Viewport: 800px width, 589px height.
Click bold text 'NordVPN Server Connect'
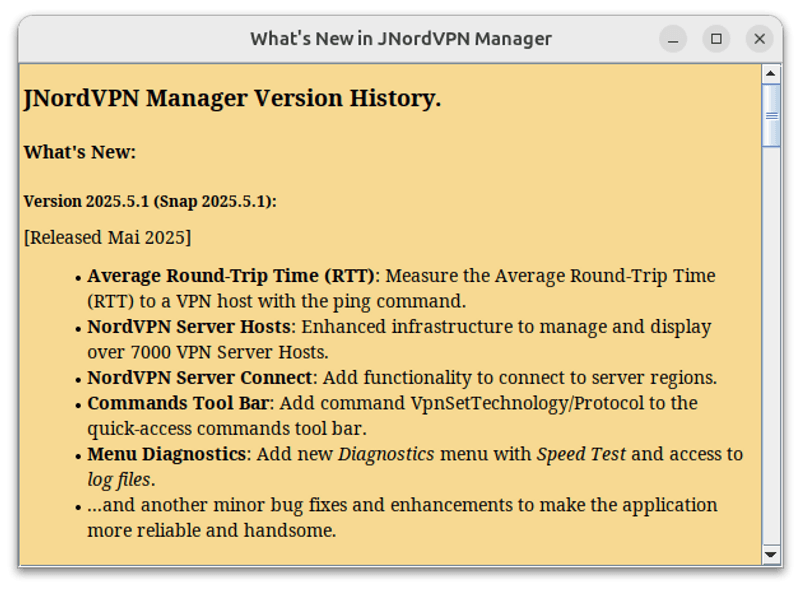[x=199, y=378]
